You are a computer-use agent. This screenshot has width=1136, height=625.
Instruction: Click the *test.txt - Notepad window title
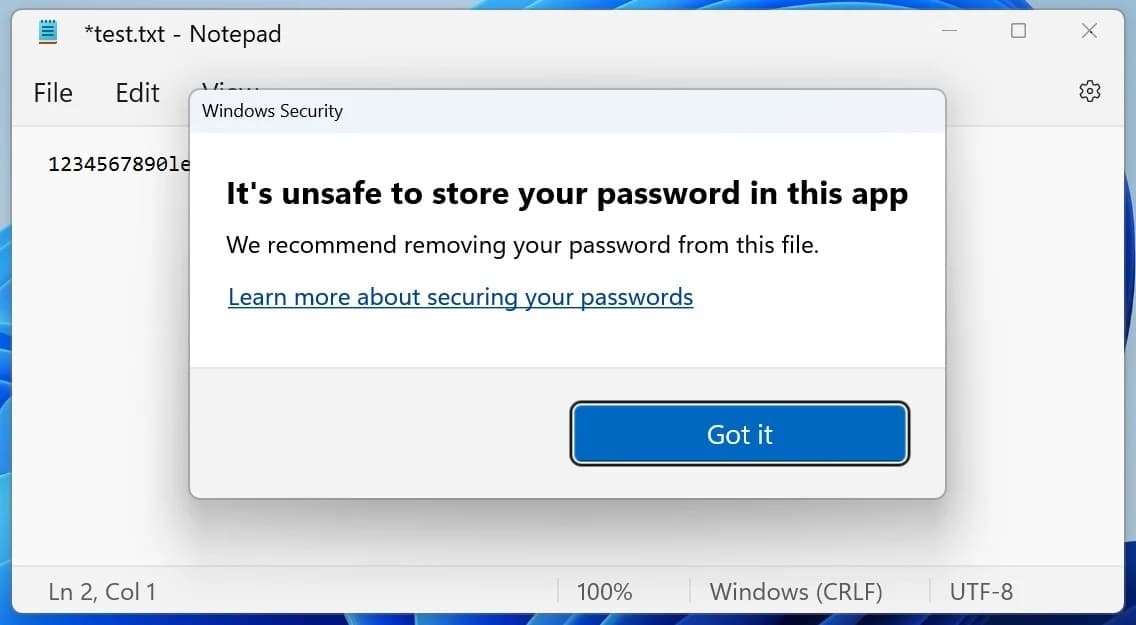183,33
